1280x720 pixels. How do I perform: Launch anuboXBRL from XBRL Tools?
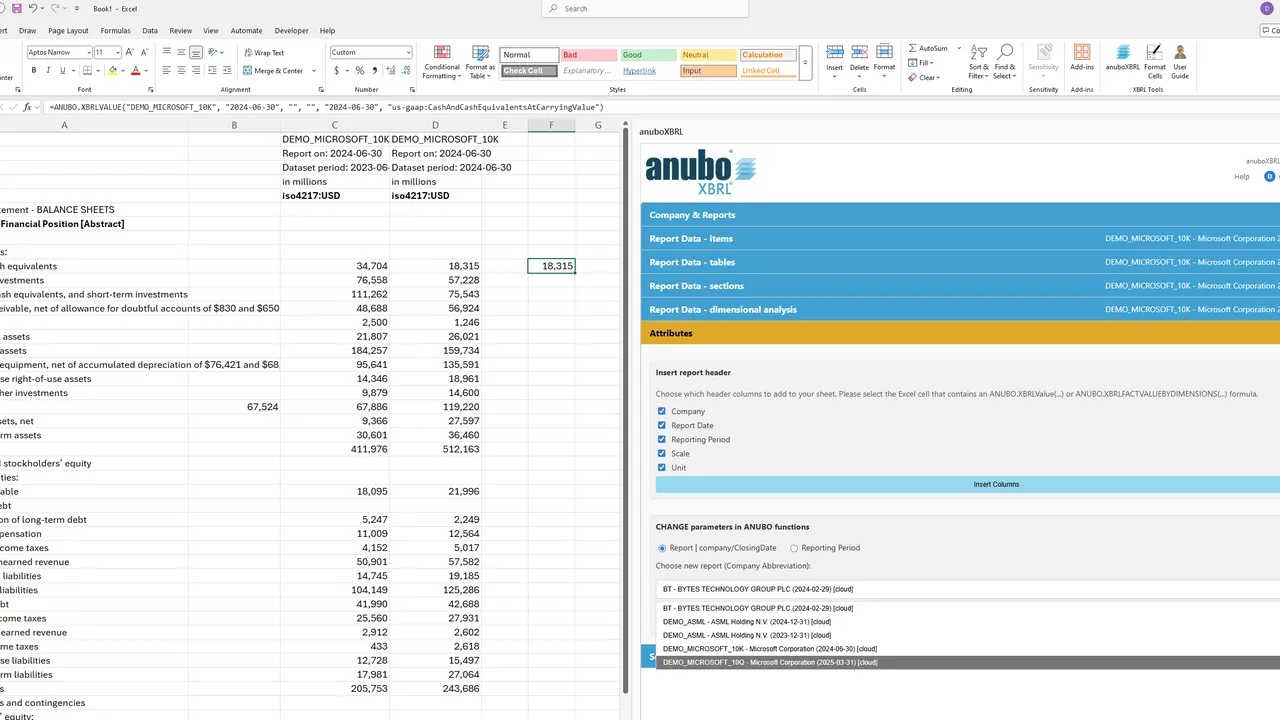click(1123, 58)
